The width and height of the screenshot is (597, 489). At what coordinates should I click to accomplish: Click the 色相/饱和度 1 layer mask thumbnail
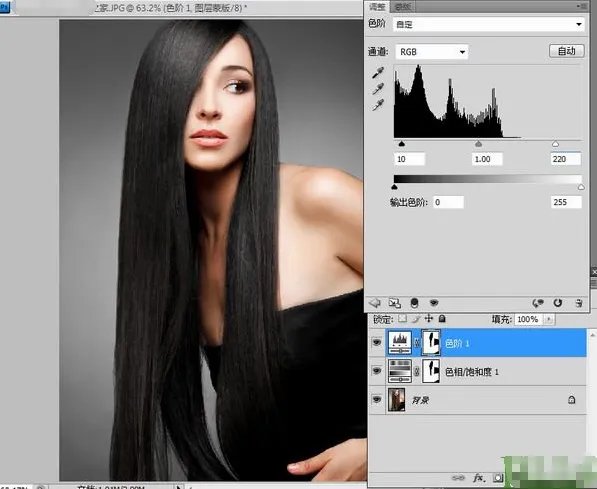[x=431, y=371]
